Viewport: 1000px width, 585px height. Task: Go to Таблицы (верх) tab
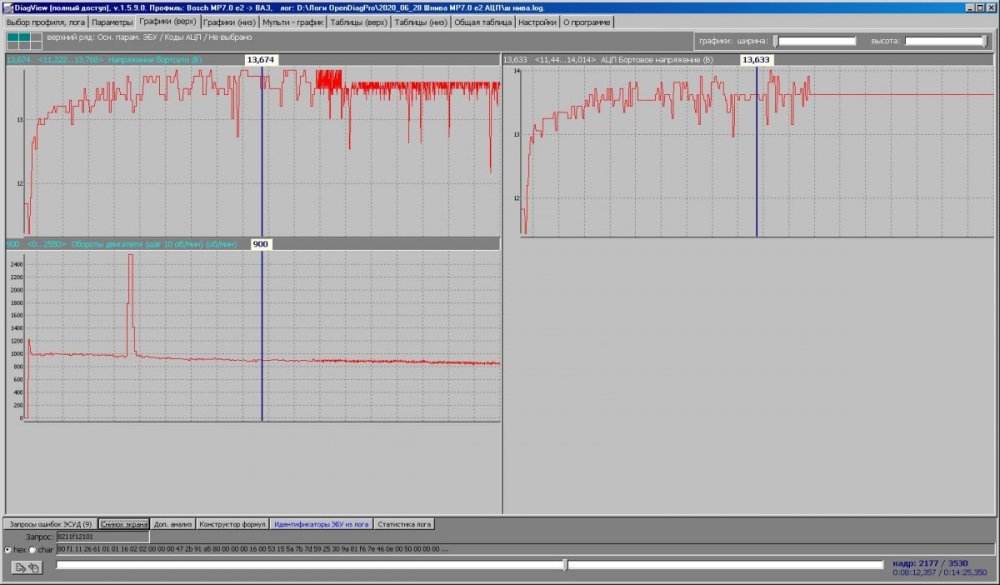[x=359, y=22]
